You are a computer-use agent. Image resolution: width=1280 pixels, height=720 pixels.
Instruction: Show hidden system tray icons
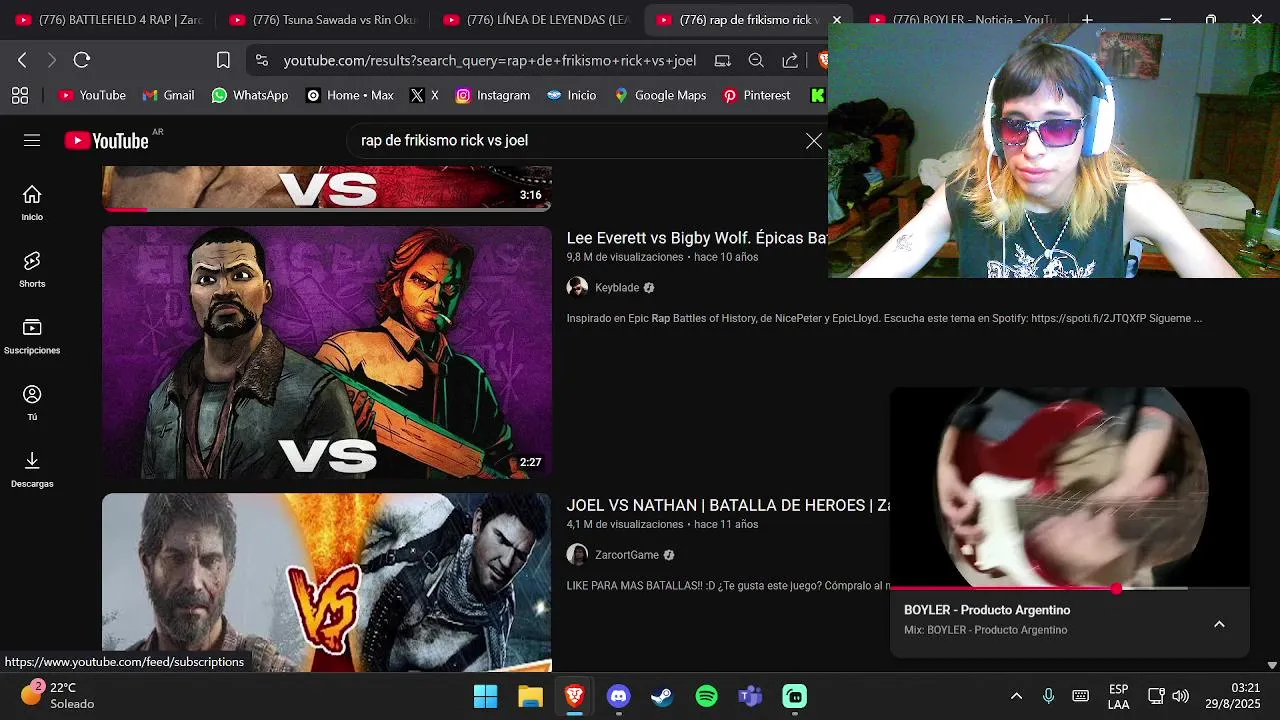pos(1016,696)
